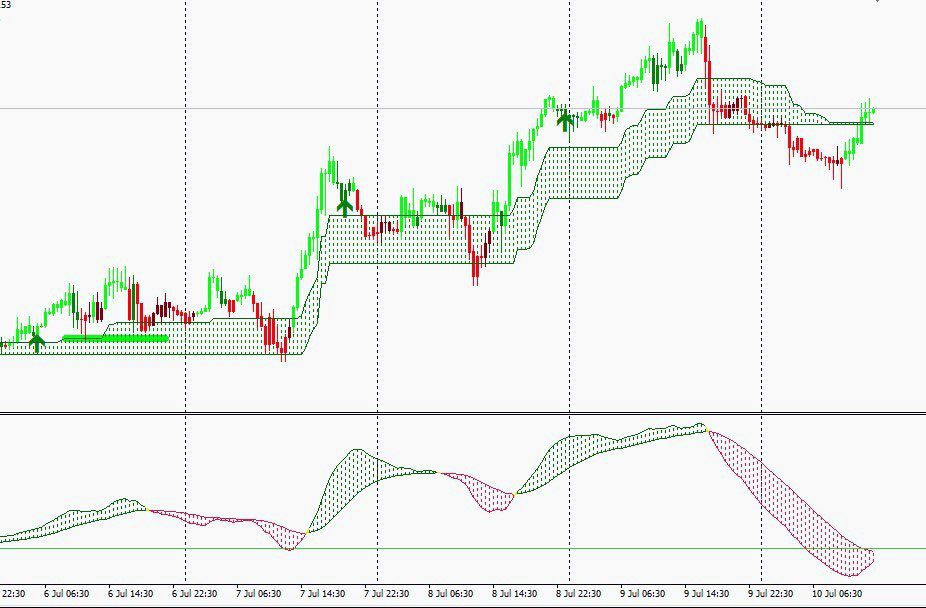This screenshot has width=926, height=608.
Task: Select the green buy arrow near 6 Jul 06:30
Action: (36, 343)
